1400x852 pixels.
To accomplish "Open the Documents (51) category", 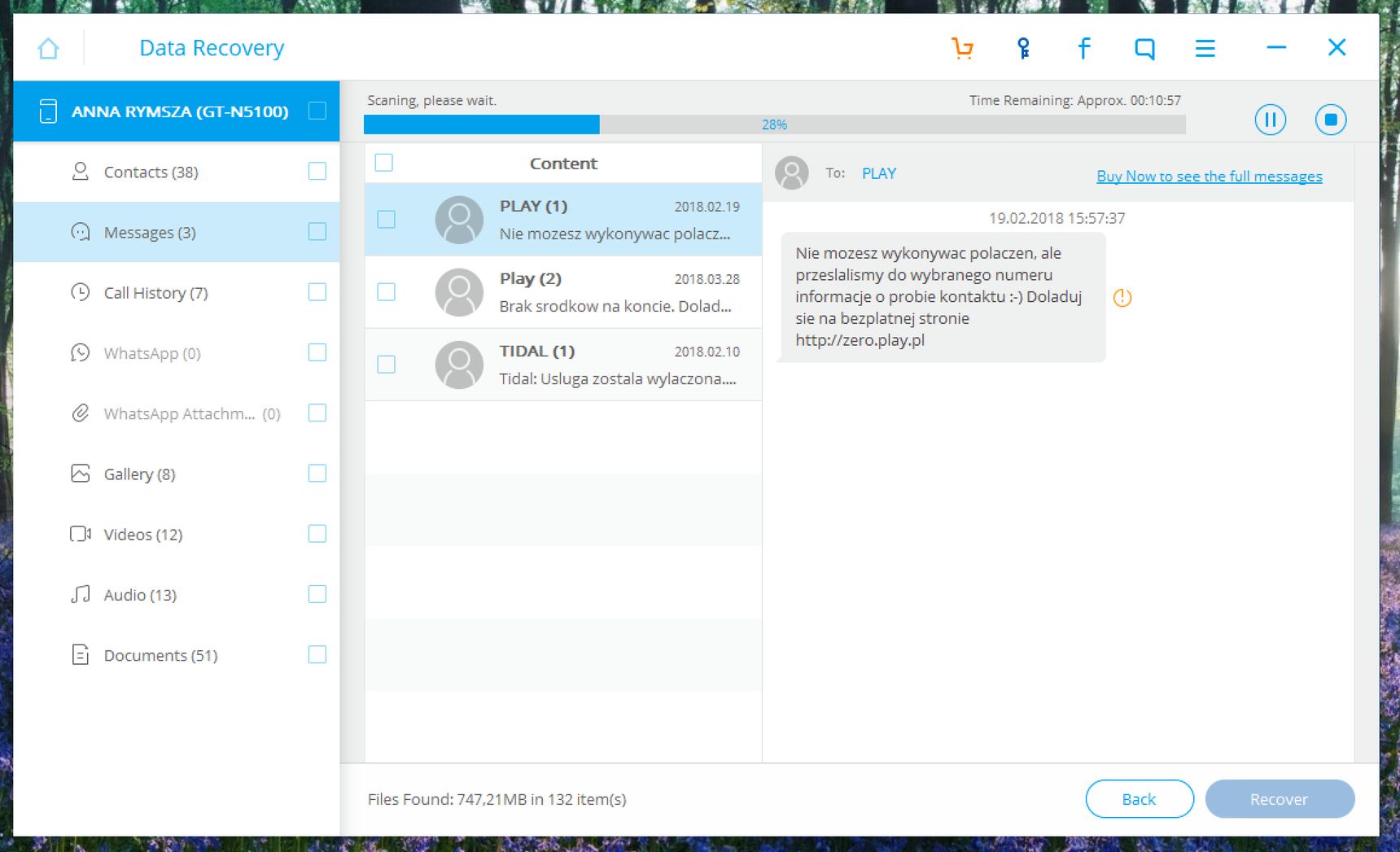I will tap(177, 655).
